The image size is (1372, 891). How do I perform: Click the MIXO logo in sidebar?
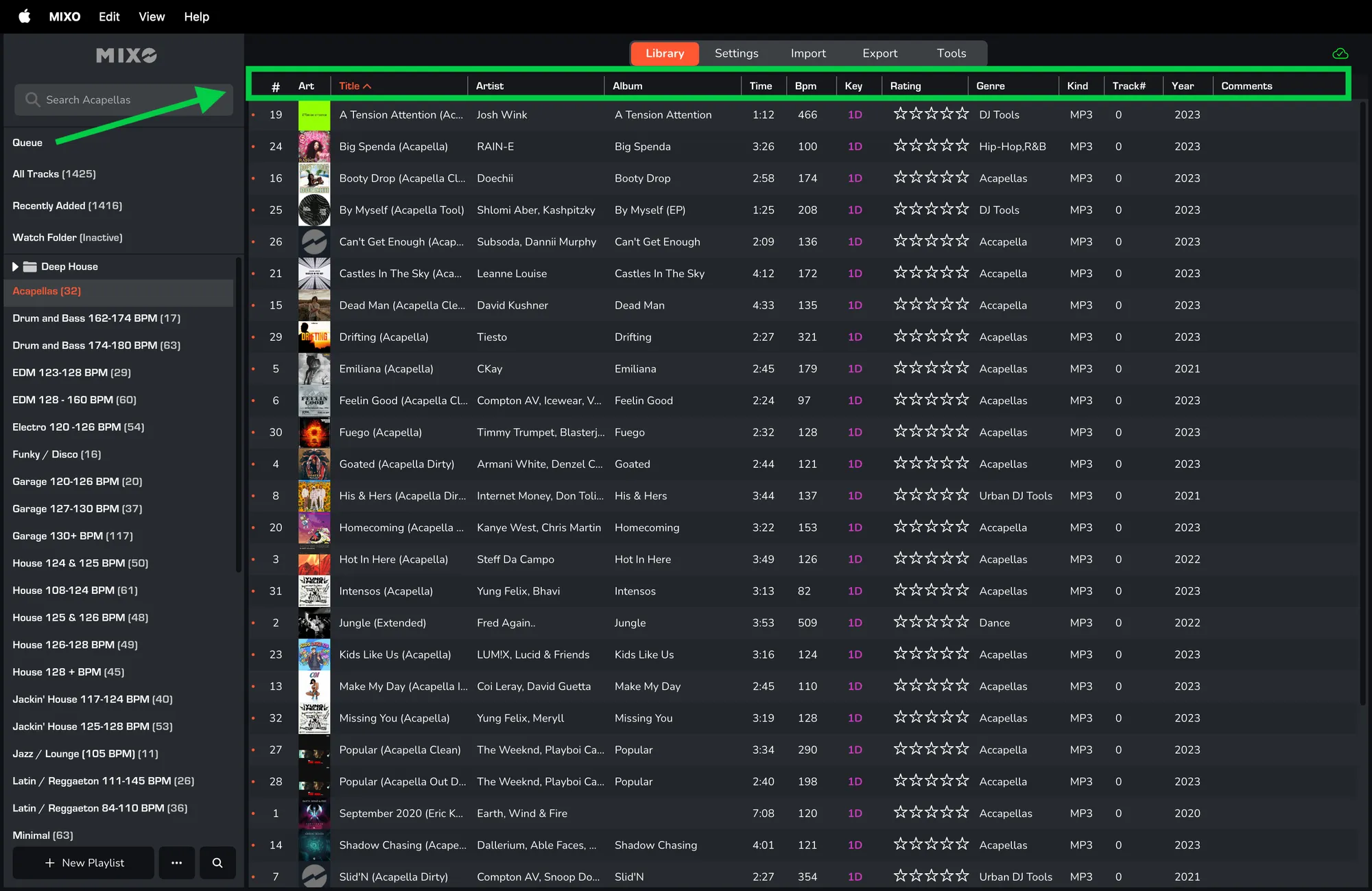point(126,56)
